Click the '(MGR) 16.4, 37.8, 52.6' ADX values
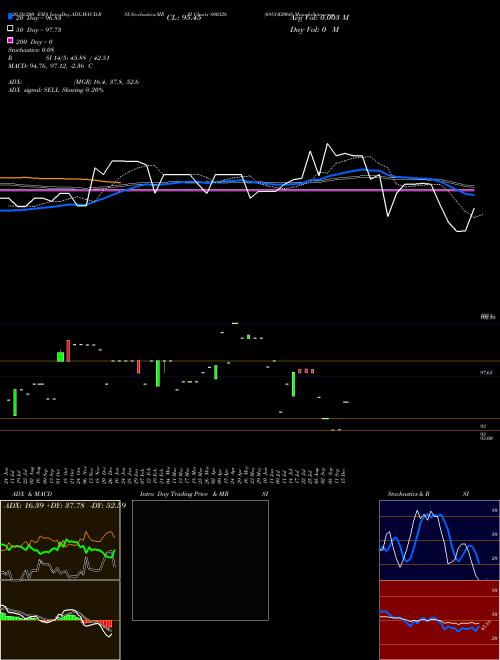 [106, 82]
